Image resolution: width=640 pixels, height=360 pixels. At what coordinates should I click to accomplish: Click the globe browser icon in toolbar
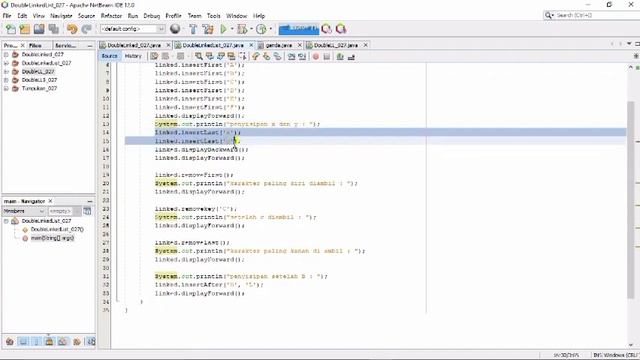pos(175,29)
